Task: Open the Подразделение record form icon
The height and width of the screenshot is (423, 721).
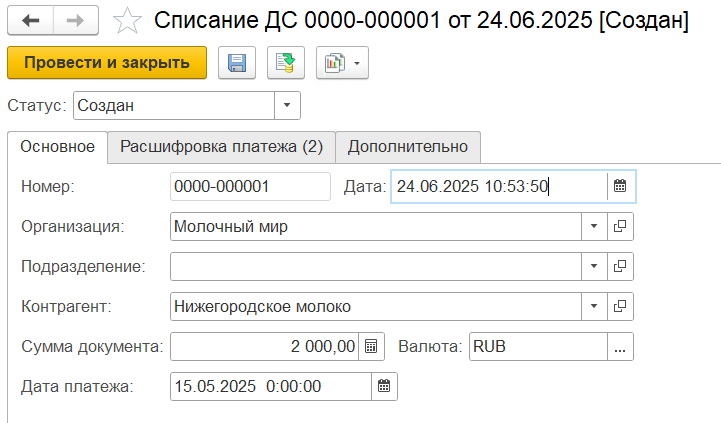Action: tap(620, 266)
